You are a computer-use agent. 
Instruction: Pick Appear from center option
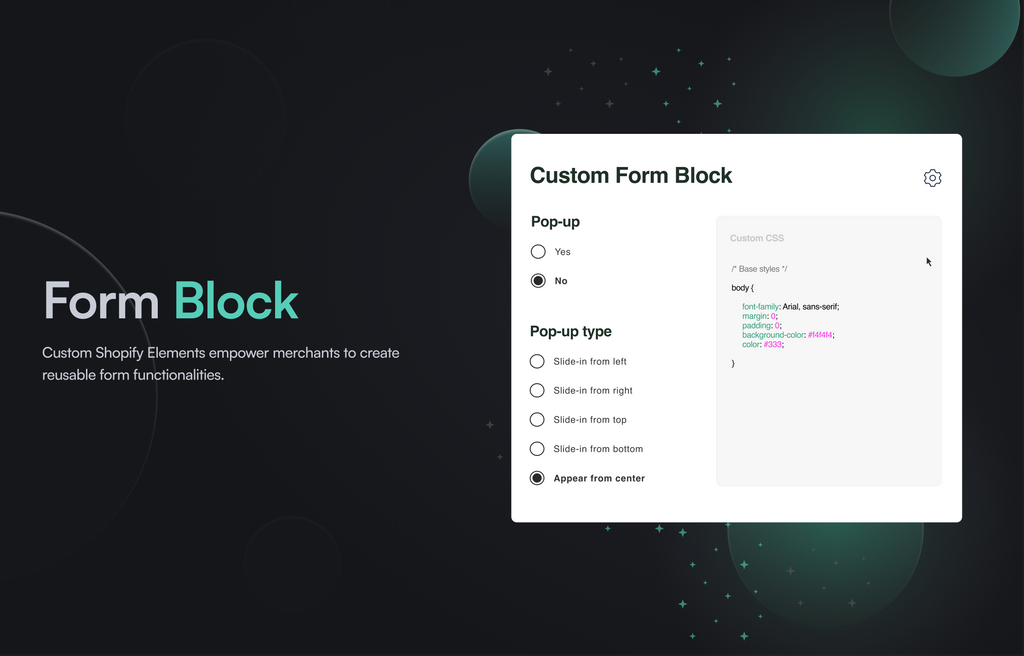pos(537,478)
